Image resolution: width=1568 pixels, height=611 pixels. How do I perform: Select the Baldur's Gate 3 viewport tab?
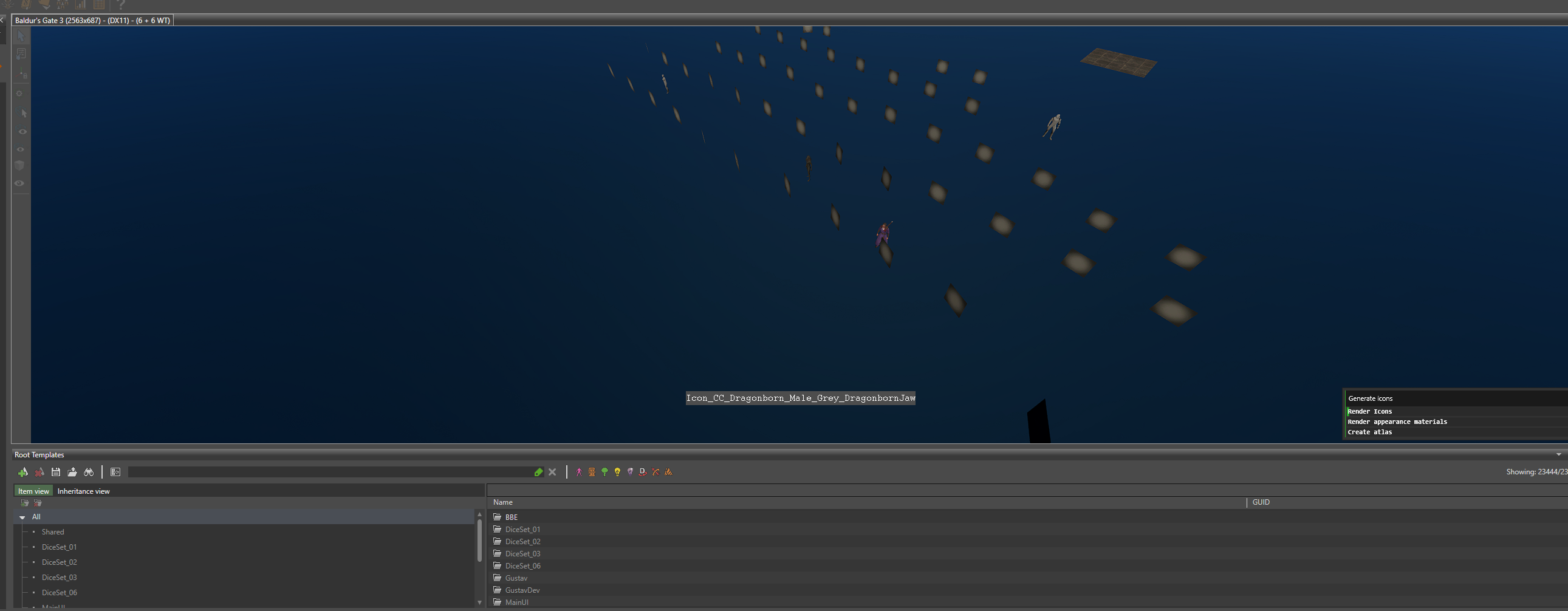(x=92, y=21)
